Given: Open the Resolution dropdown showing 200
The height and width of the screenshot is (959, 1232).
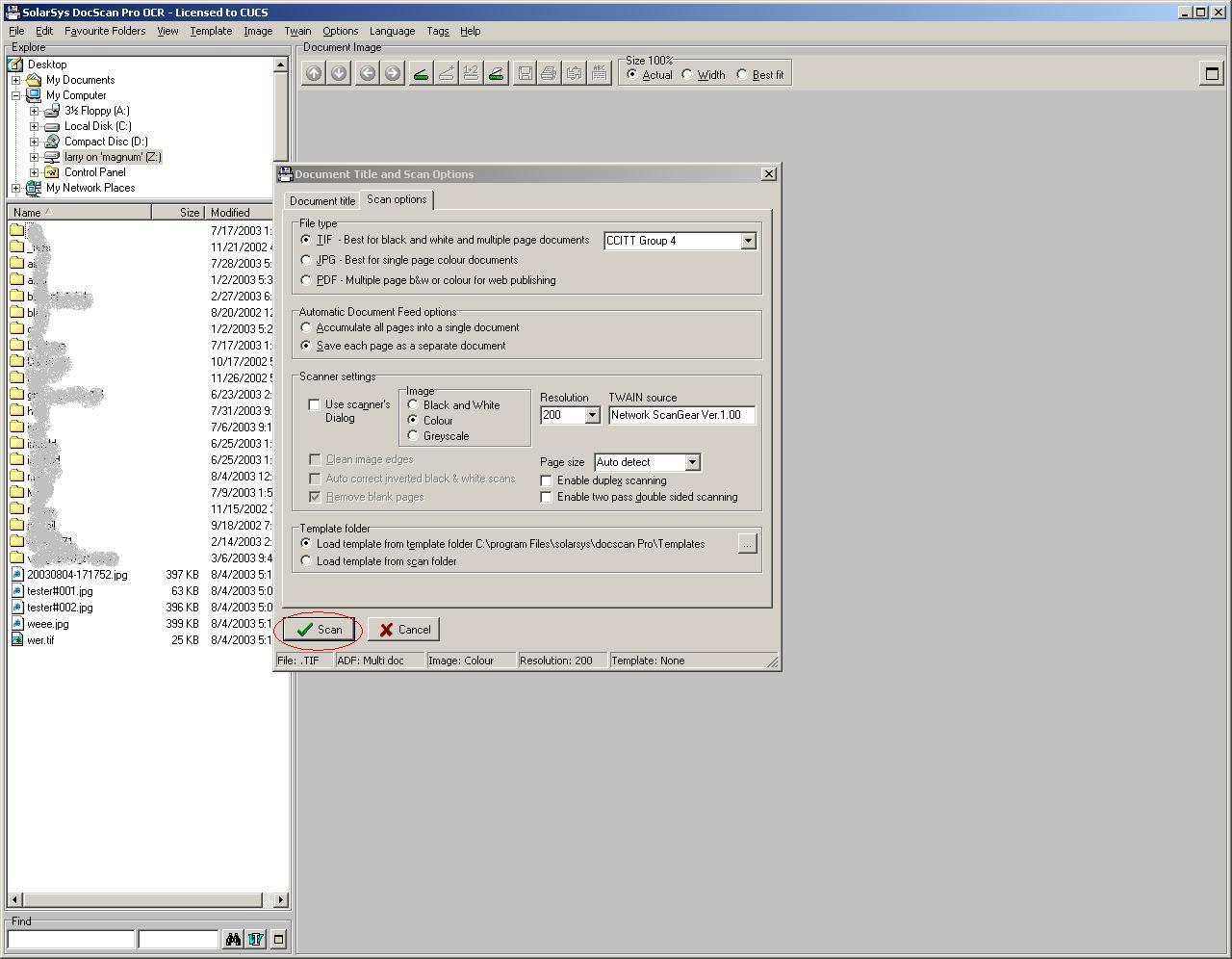Looking at the screenshot, I should point(593,415).
